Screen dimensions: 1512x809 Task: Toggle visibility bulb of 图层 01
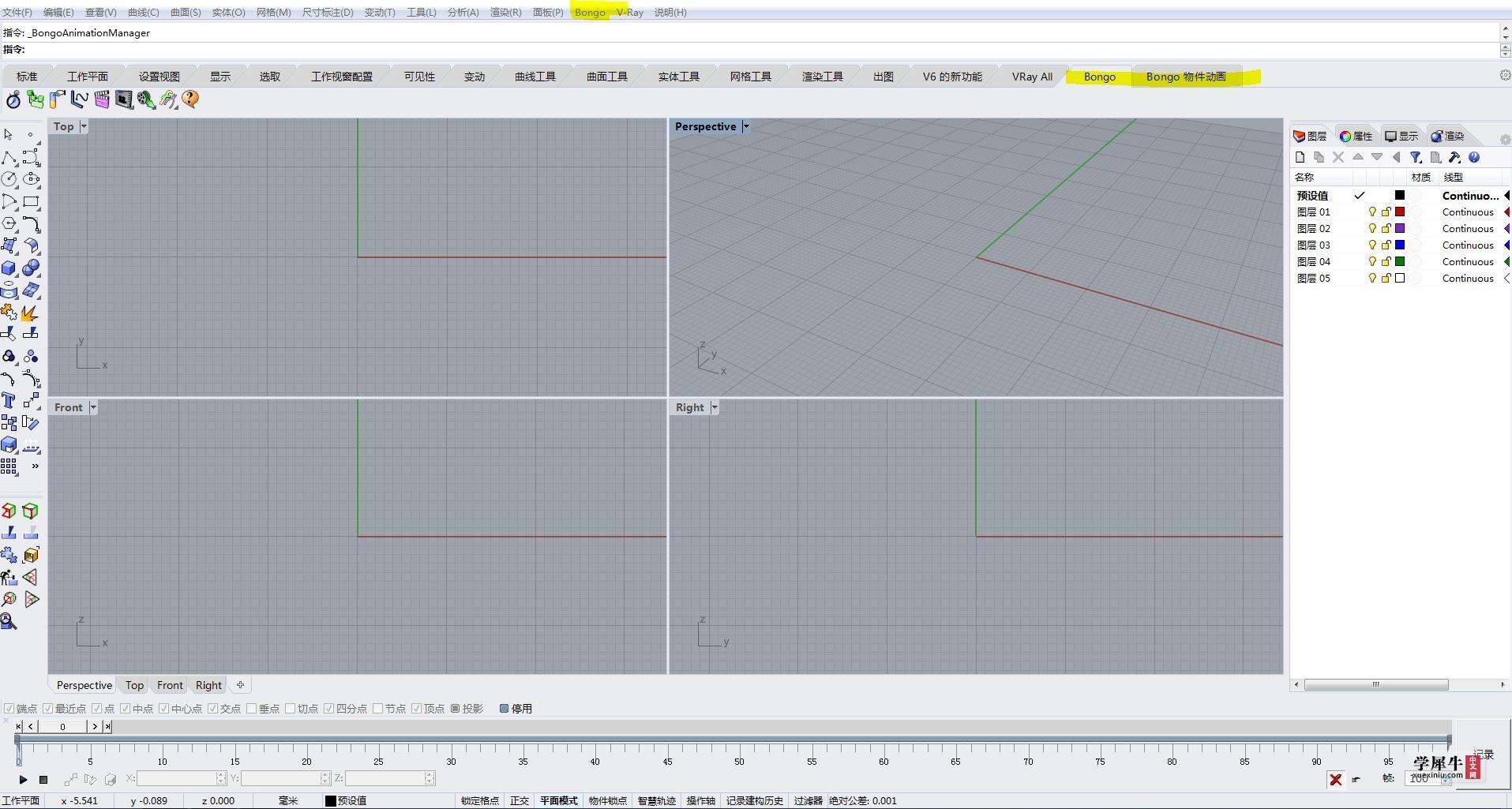[x=1372, y=212]
